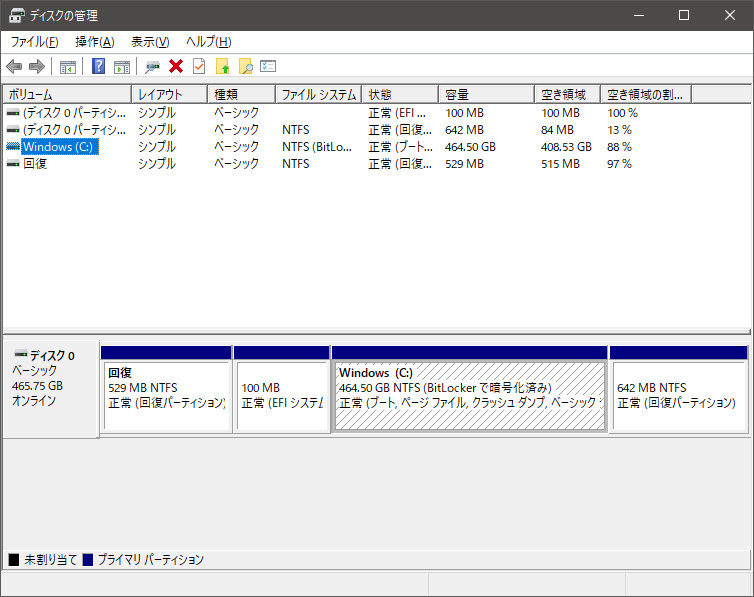Click drive icon of the 100 MB EFI row
754x597 pixels.
tap(13, 113)
